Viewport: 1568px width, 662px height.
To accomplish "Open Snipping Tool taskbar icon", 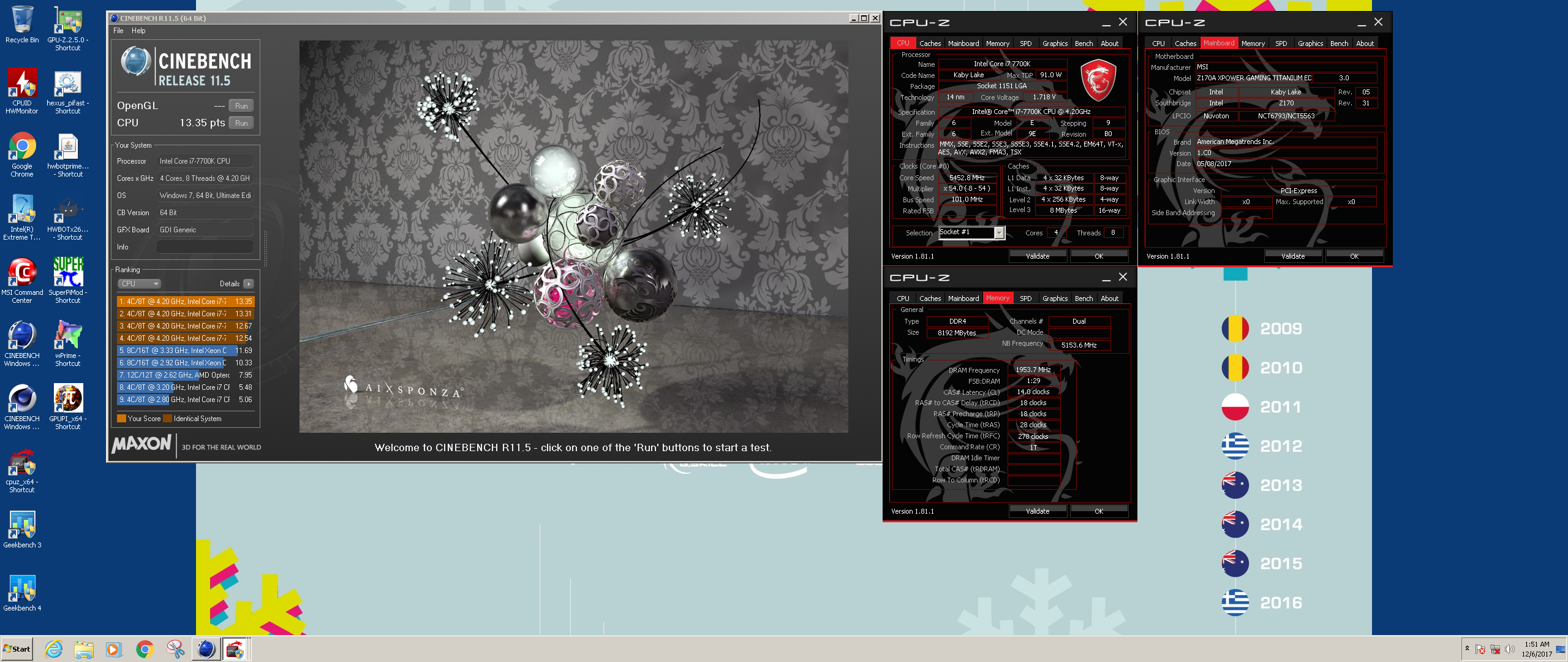I will [175, 649].
